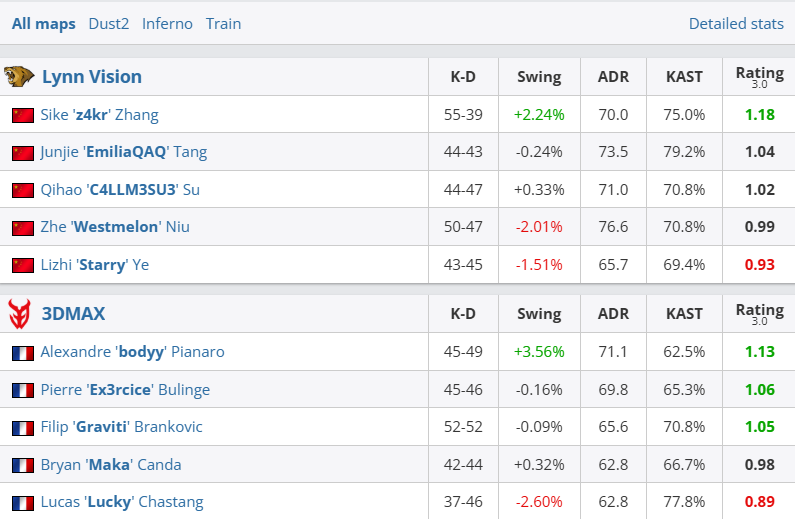Click the France flag beside Lucky
Image resolution: width=795 pixels, height=519 pixels.
[x=23, y=502]
